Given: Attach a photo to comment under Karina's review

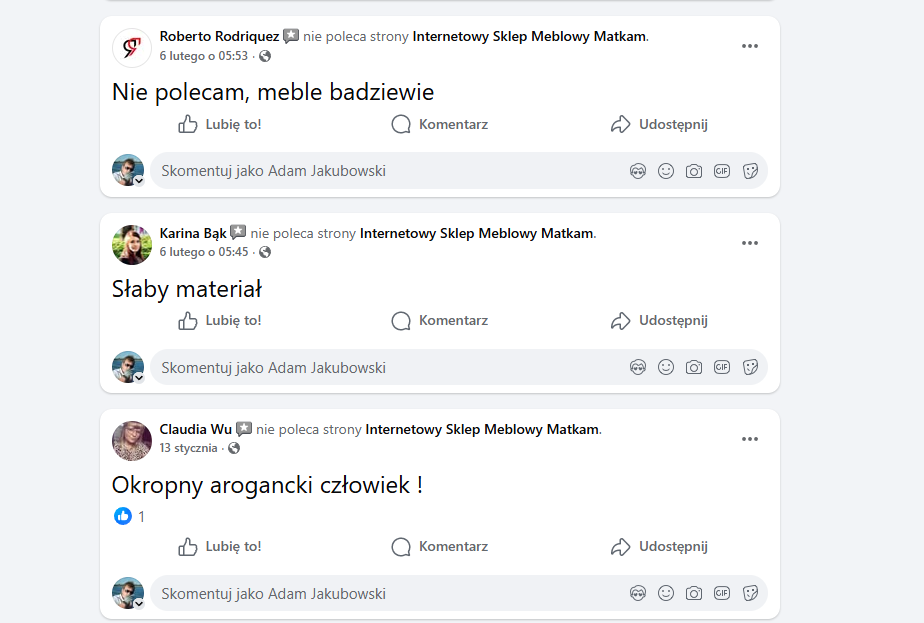Looking at the screenshot, I should pyautogui.click(x=694, y=367).
